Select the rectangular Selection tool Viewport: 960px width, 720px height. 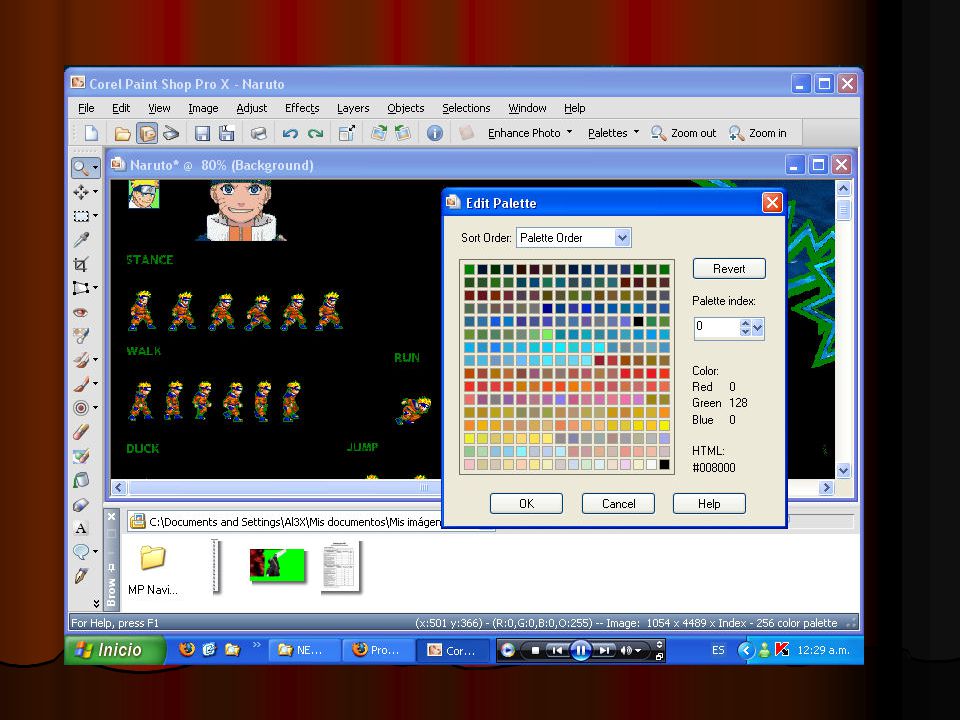(81, 216)
